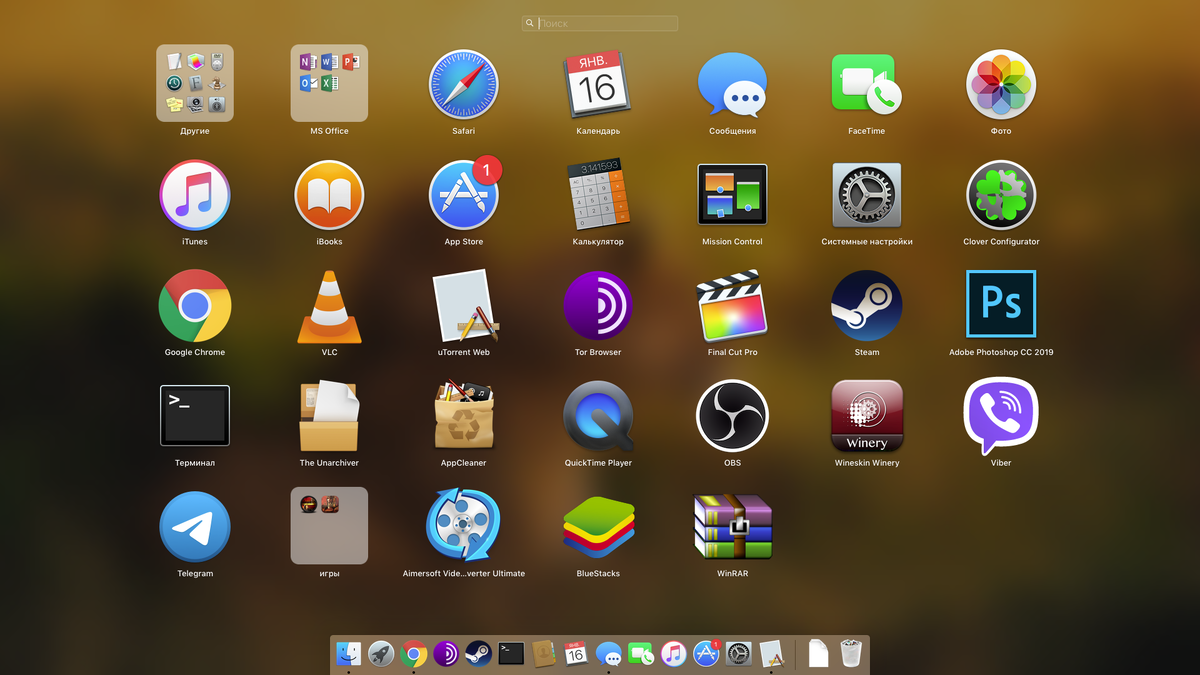Launch uTorrent Web from the Launchpad grid

pos(465,306)
